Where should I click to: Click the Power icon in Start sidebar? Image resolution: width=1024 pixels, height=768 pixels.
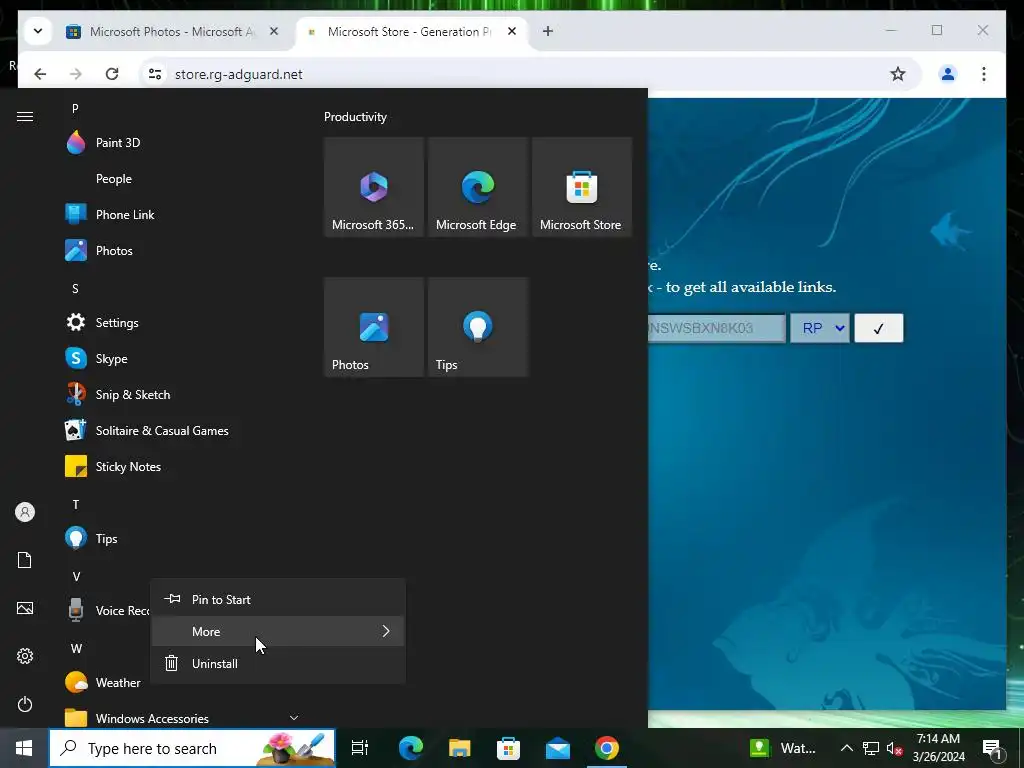(x=25, y=704)
